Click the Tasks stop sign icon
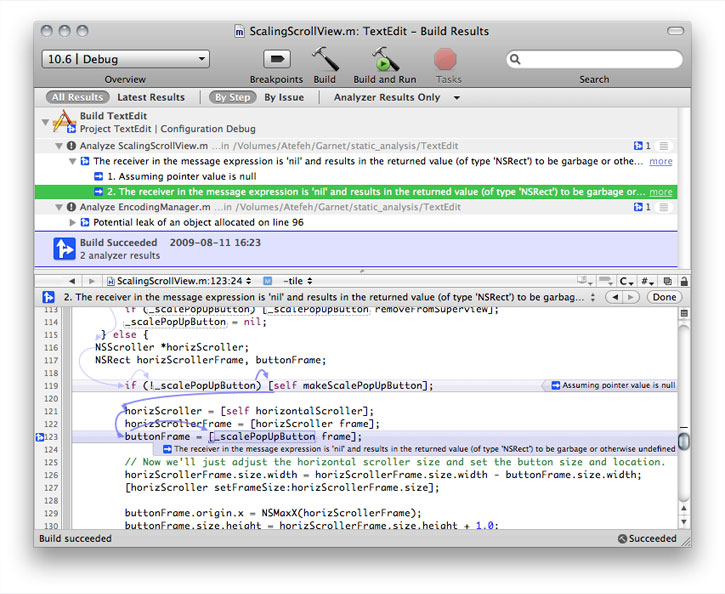Viewport: 725px width, 594px height. click(x=448, y=59)
